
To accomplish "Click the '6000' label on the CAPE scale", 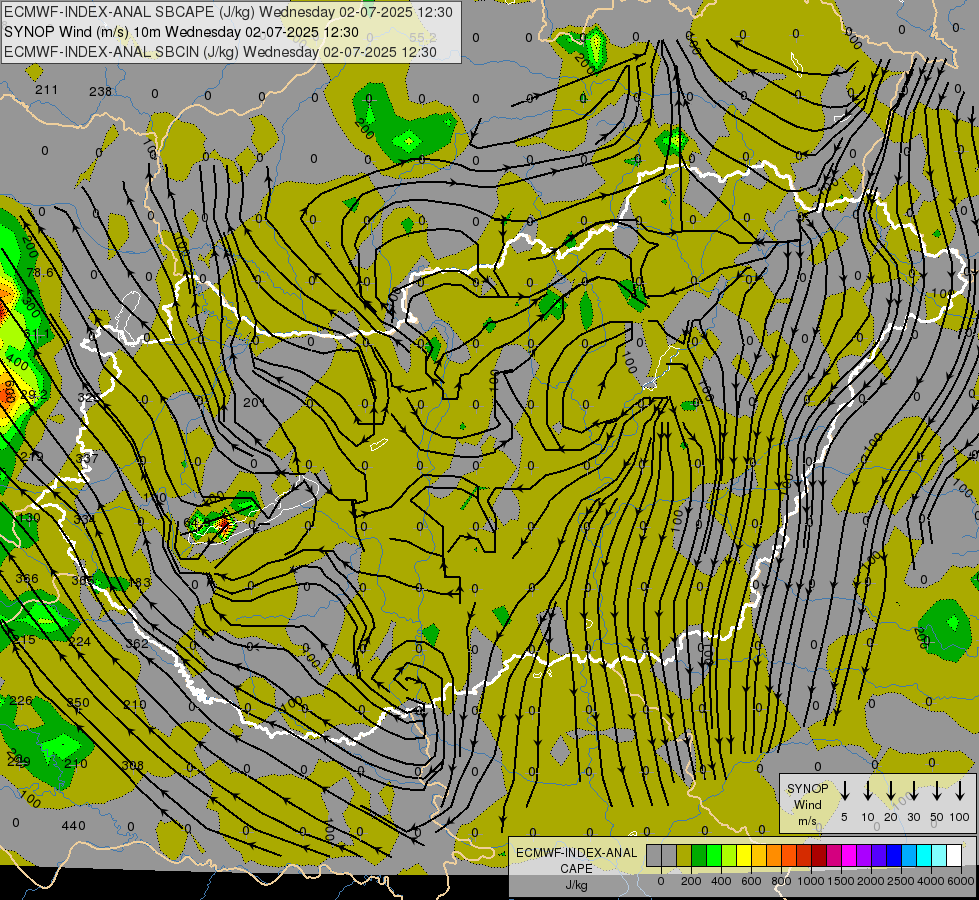I will point(961,881).
